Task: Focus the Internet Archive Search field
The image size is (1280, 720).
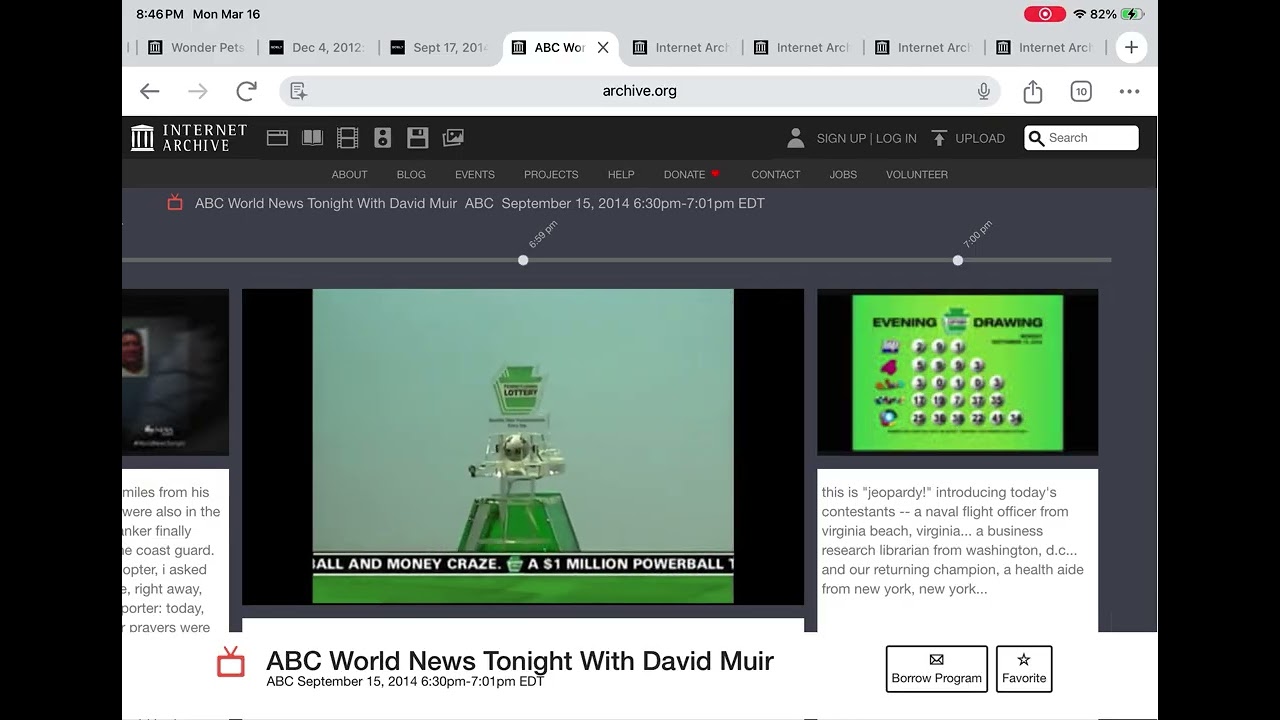Action: point(1081,138)
